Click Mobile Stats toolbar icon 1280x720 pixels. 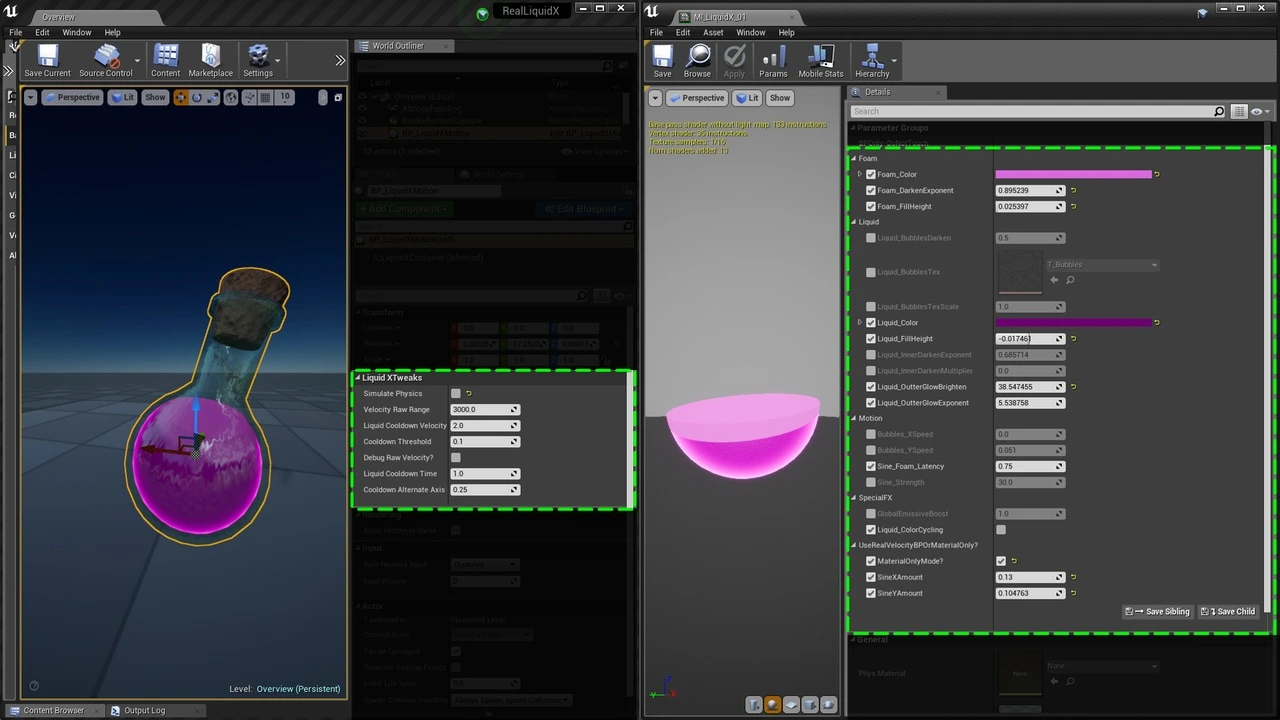[820, 60]
